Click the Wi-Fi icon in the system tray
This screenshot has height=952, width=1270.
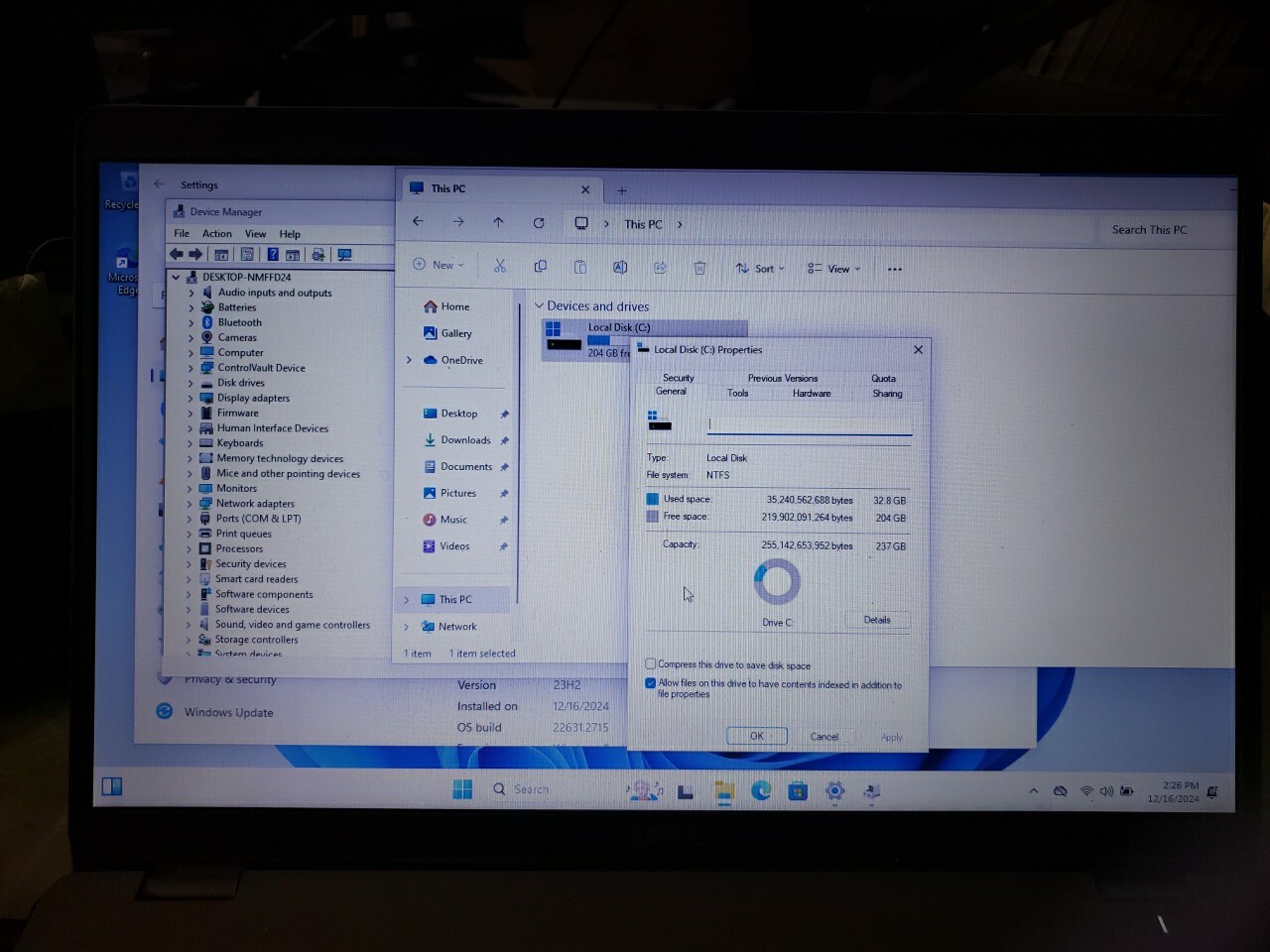tap(1086, 791)
